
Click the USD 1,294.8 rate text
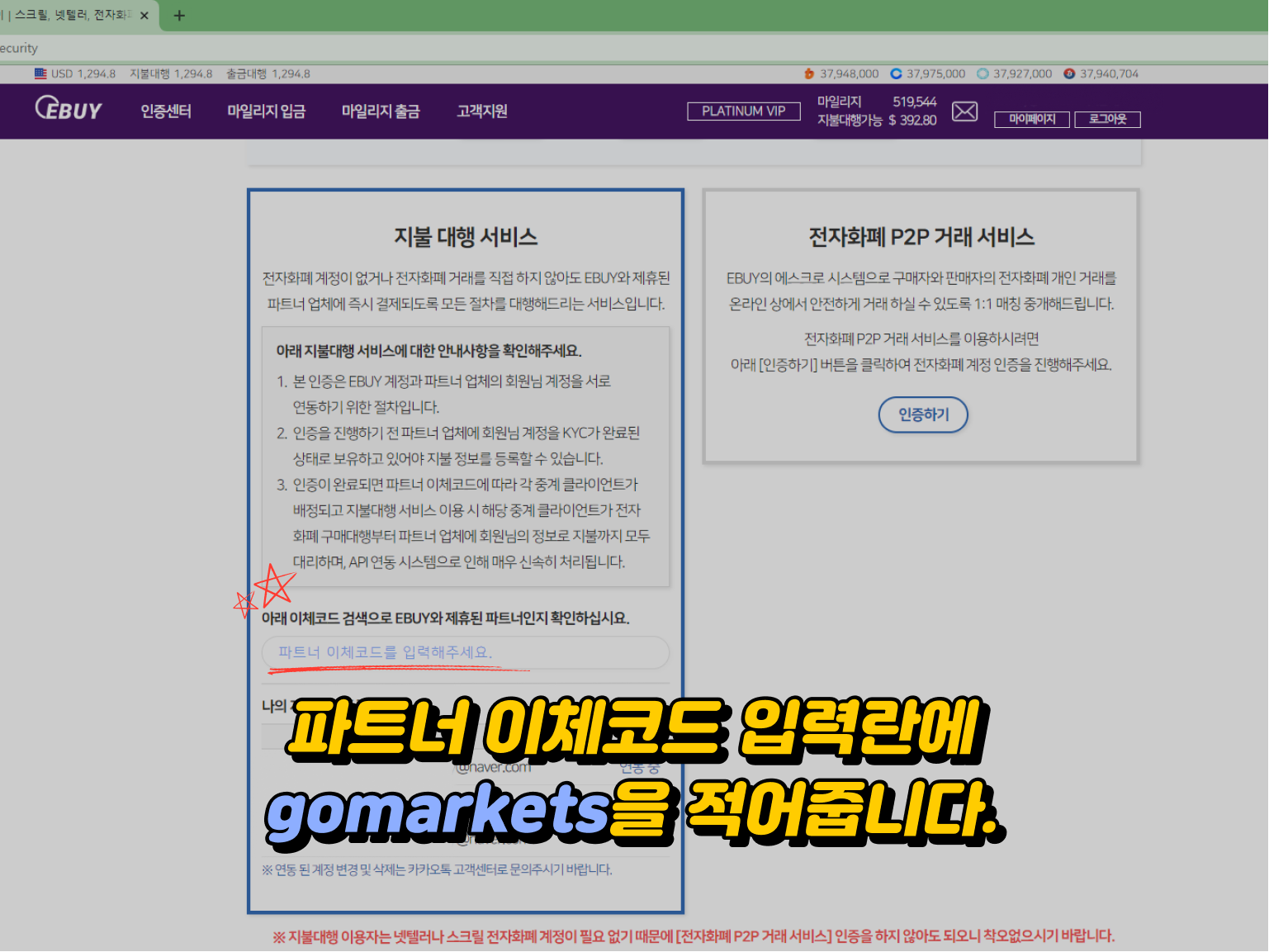pos(83,73)
